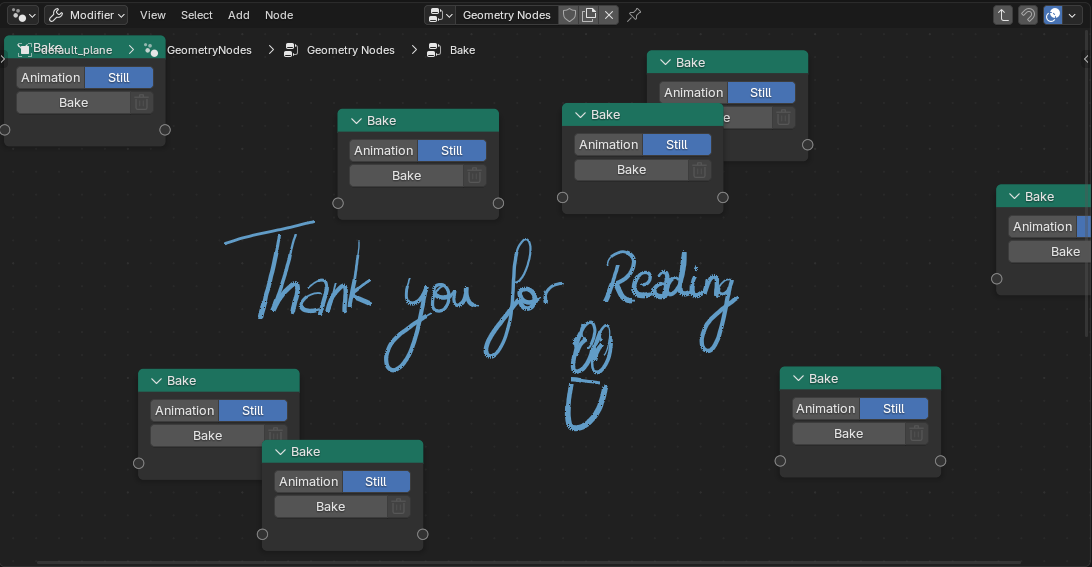Click Bake button on the node above 'Reading'
The image size is (1092, 567).
coord(631,169)
